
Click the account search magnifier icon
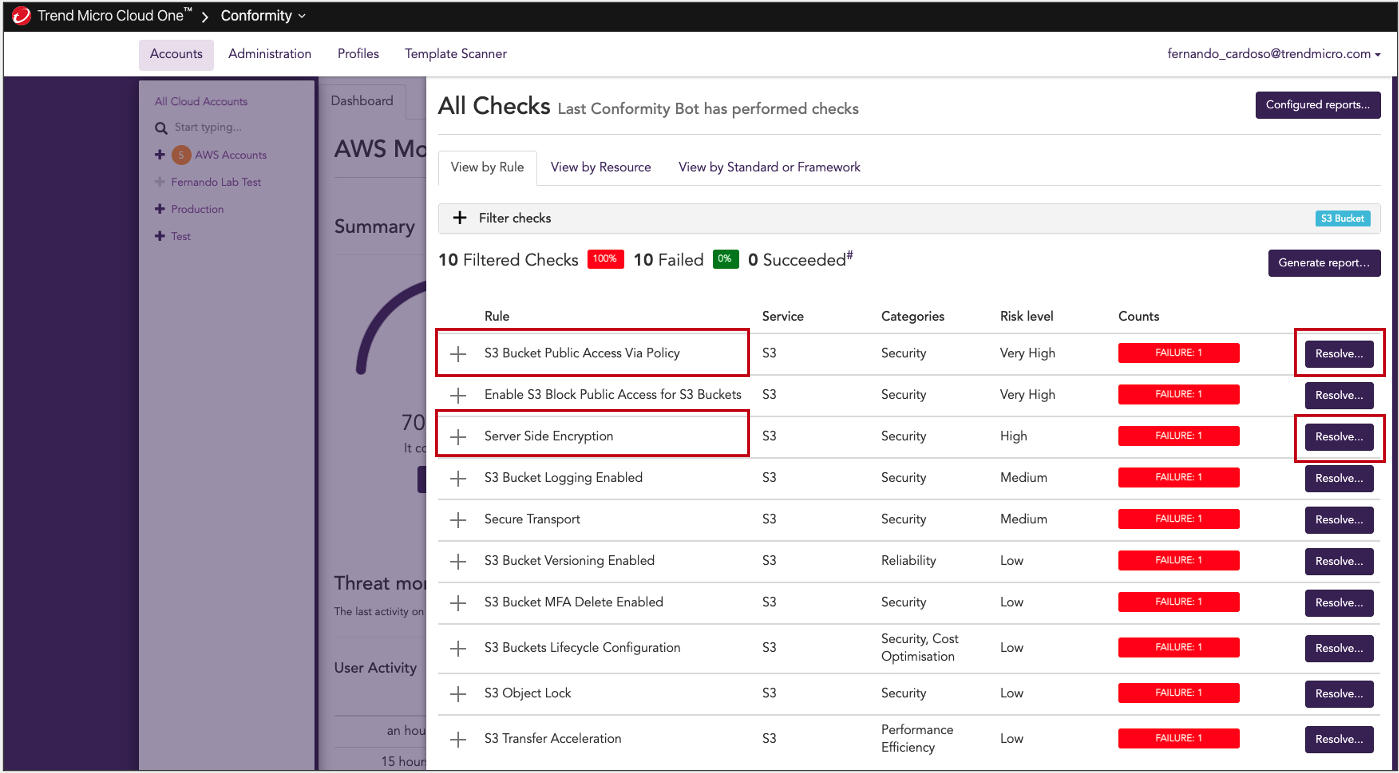(x=161, y=128)
